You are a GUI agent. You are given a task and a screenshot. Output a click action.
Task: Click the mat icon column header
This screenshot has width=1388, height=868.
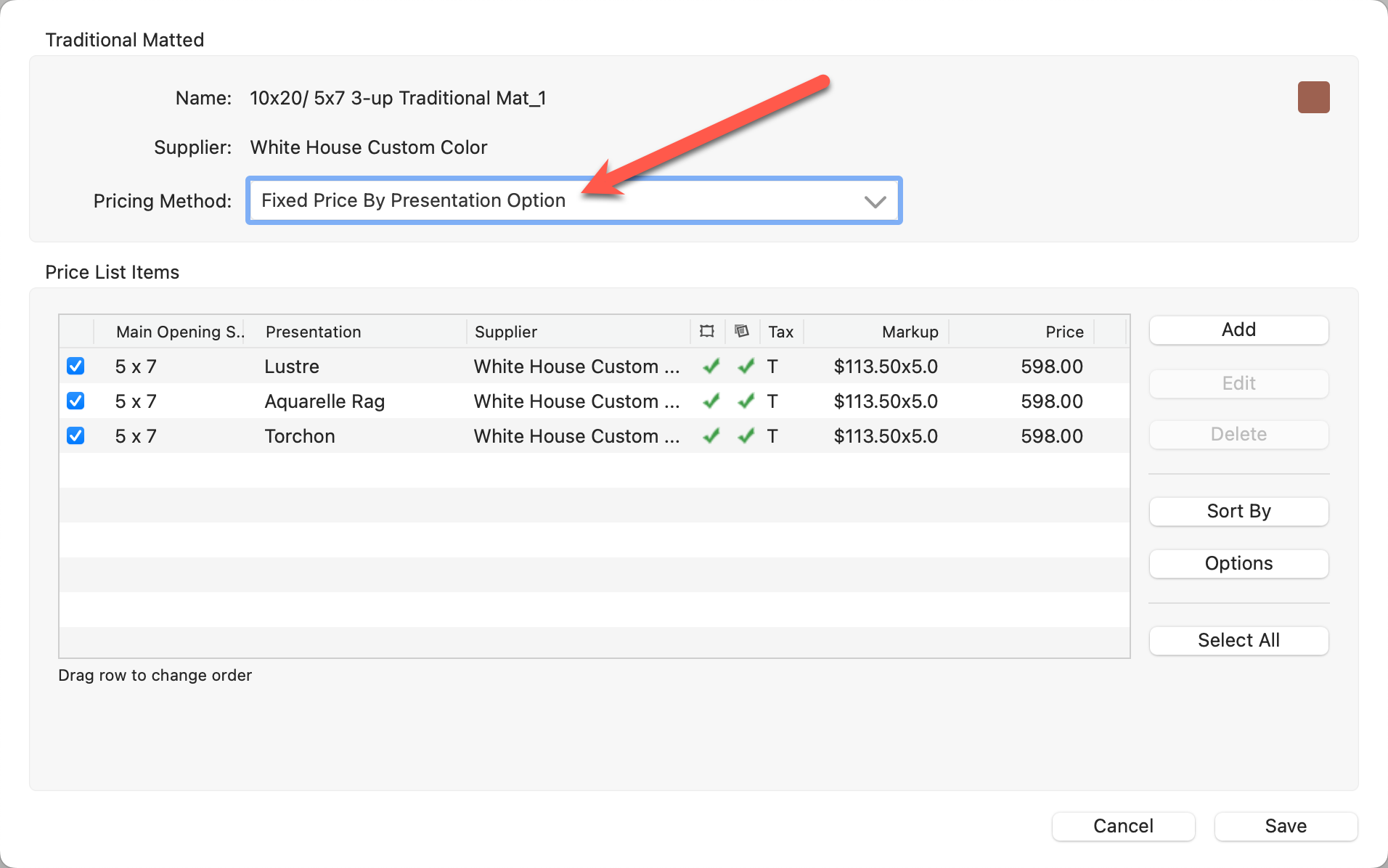coord(742,332)
